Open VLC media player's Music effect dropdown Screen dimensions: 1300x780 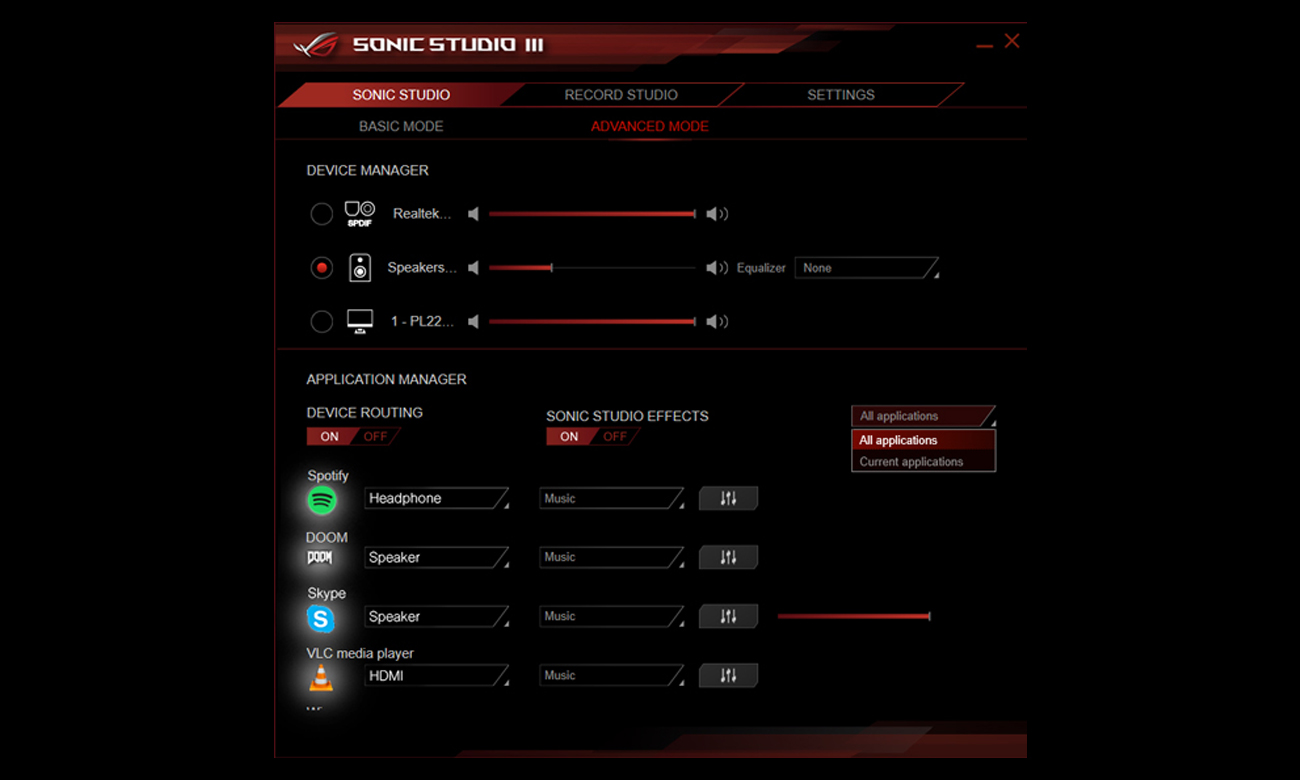point(612,676)
